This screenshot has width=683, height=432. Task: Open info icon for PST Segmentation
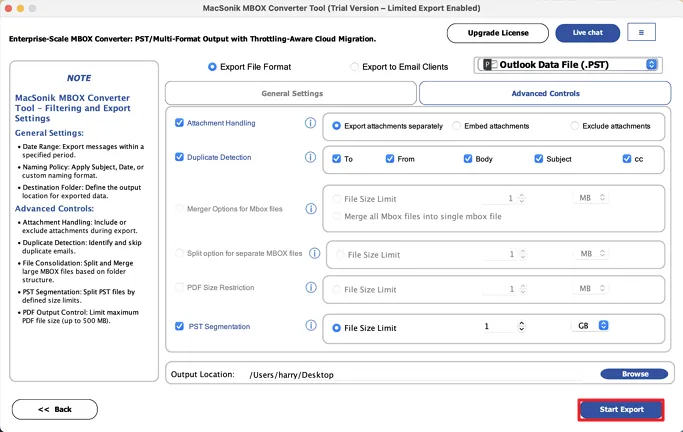pyautogui.click(x=311, y=326)
